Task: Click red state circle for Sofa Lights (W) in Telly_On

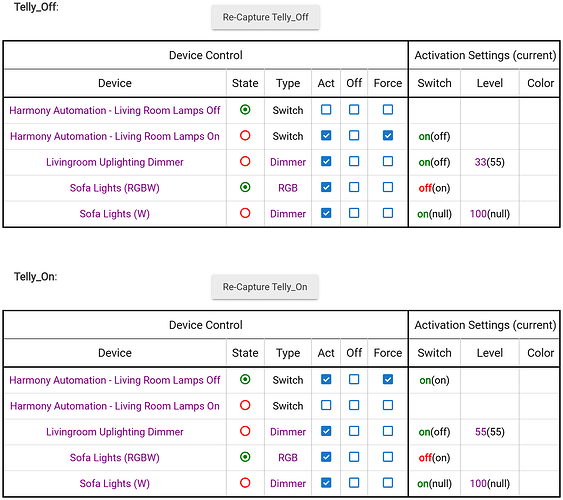Action: tap(245, 483)
